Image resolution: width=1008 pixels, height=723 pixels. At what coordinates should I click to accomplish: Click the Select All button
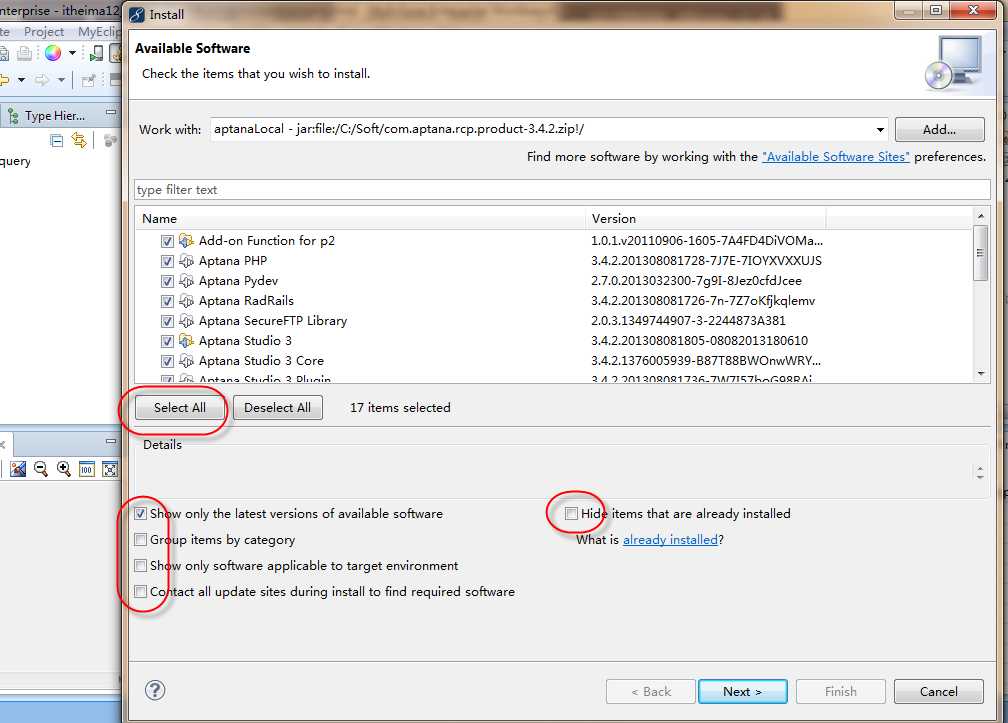click(180, 407)
